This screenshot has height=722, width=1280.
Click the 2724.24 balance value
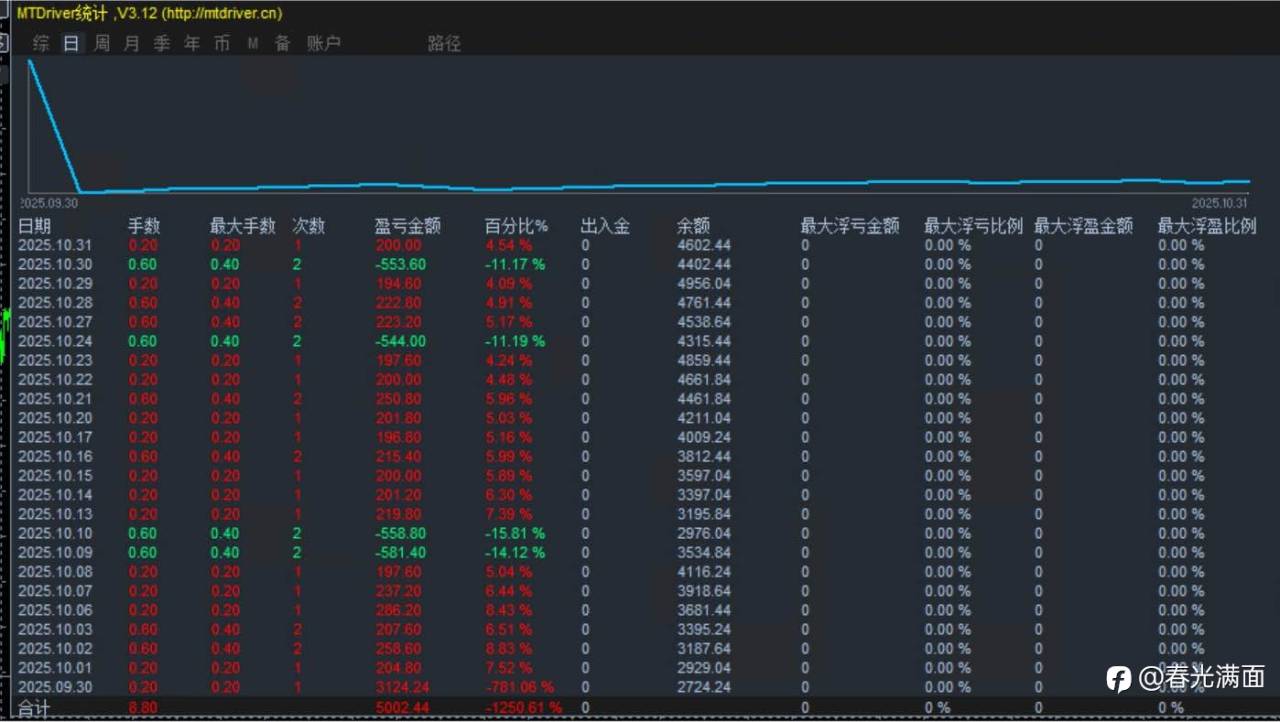704,687
